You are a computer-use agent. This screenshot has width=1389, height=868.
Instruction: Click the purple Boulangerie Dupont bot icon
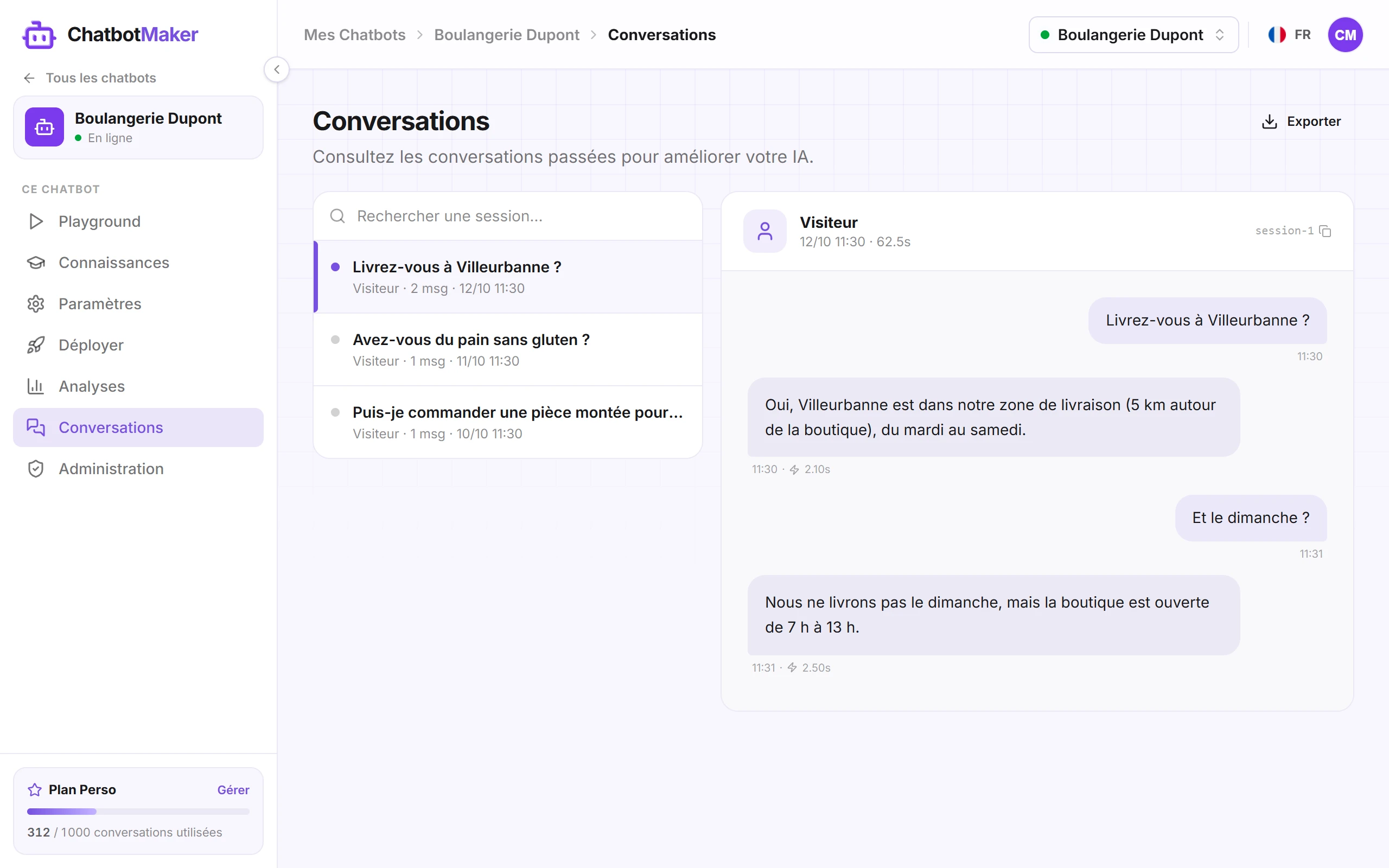[44, 127]
